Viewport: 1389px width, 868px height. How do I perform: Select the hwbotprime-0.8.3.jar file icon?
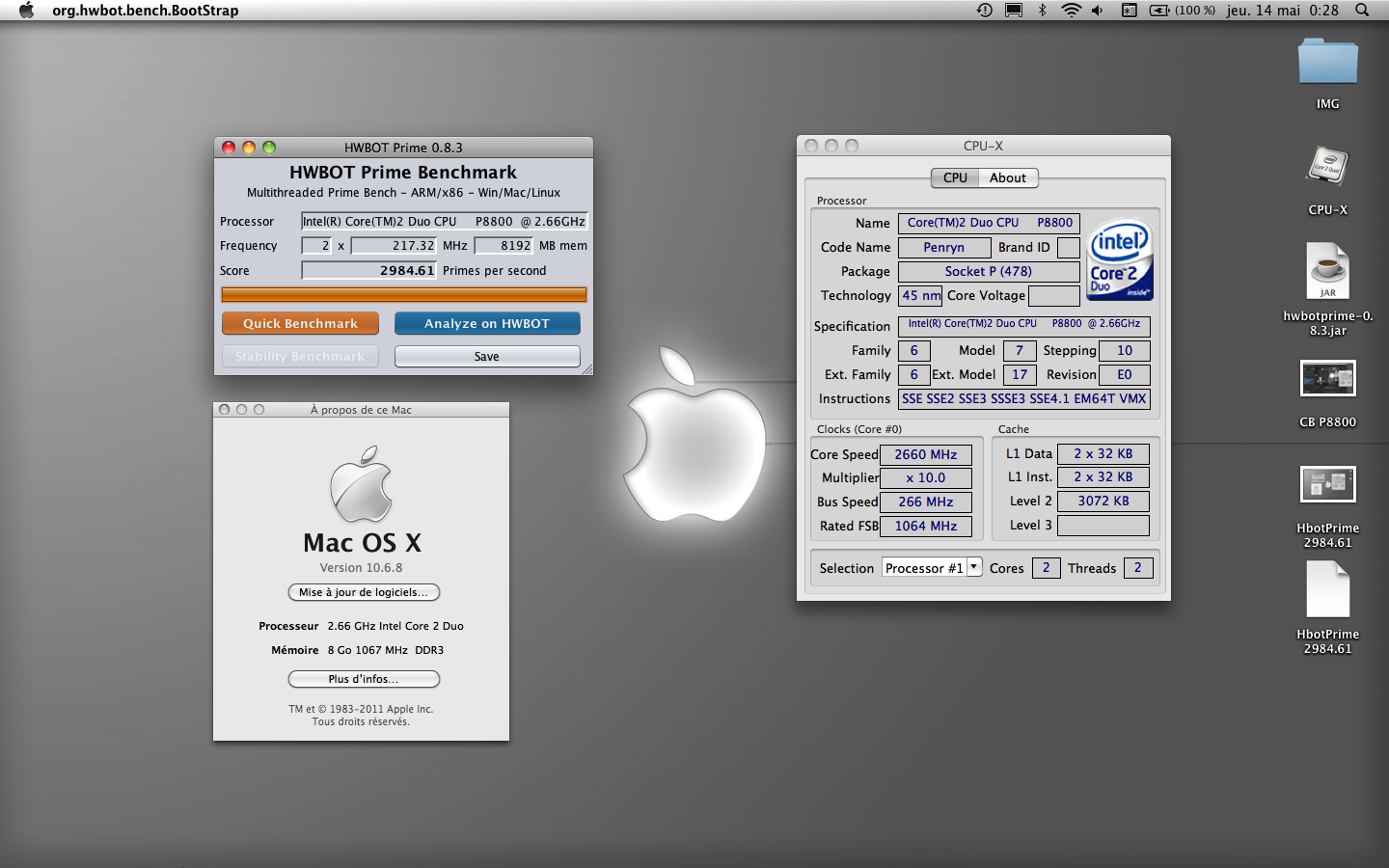pos(1328,272)
